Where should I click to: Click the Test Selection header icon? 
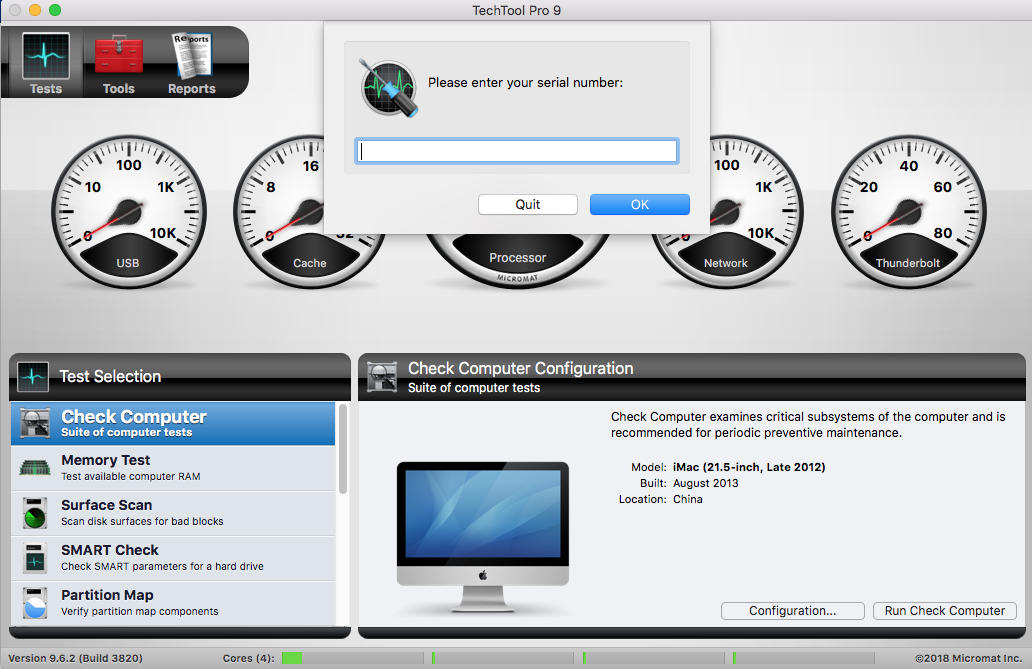click(x=33, y=377)
